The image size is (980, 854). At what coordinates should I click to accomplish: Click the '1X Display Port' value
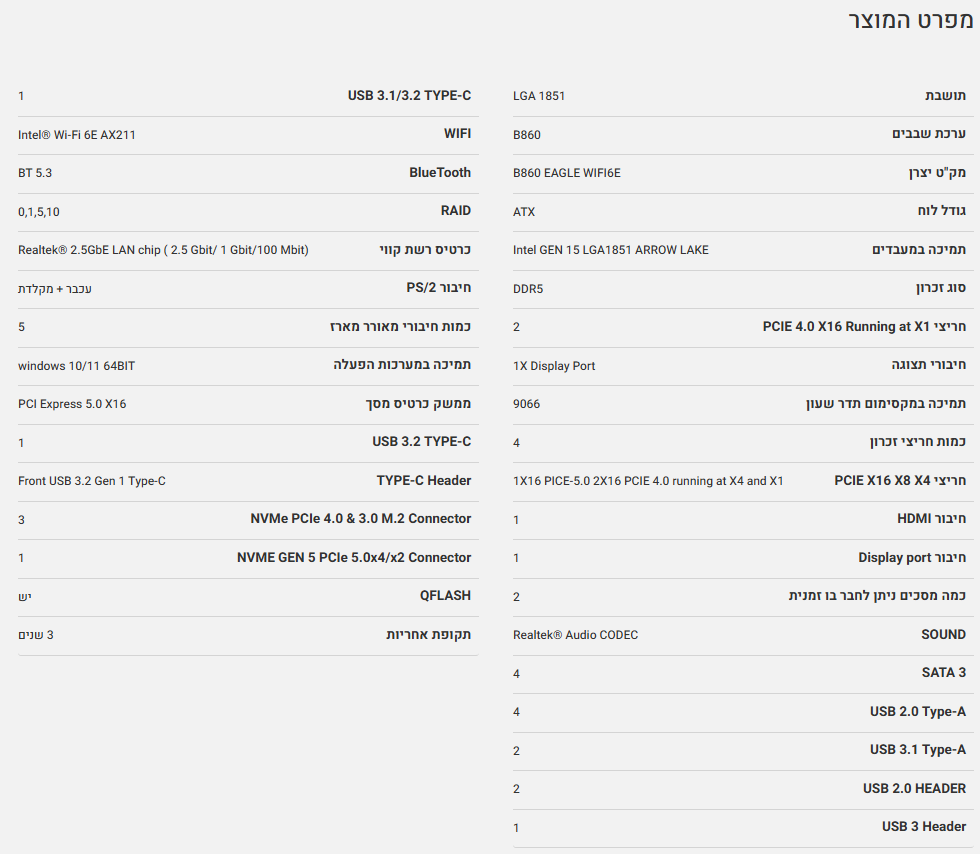pyautogui.click(x=554, y=366)
